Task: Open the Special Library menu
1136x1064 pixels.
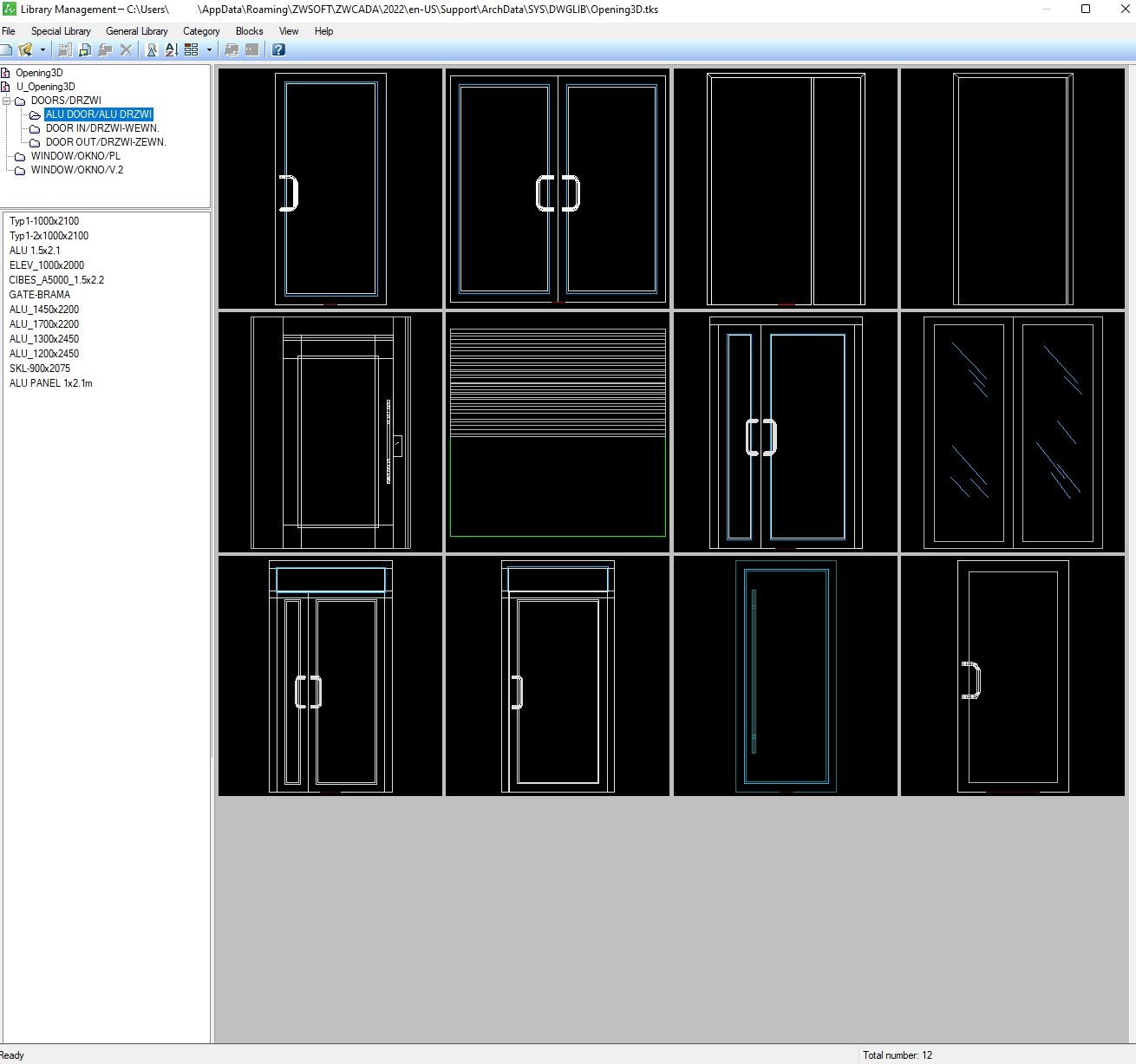Action: [61, 31]
